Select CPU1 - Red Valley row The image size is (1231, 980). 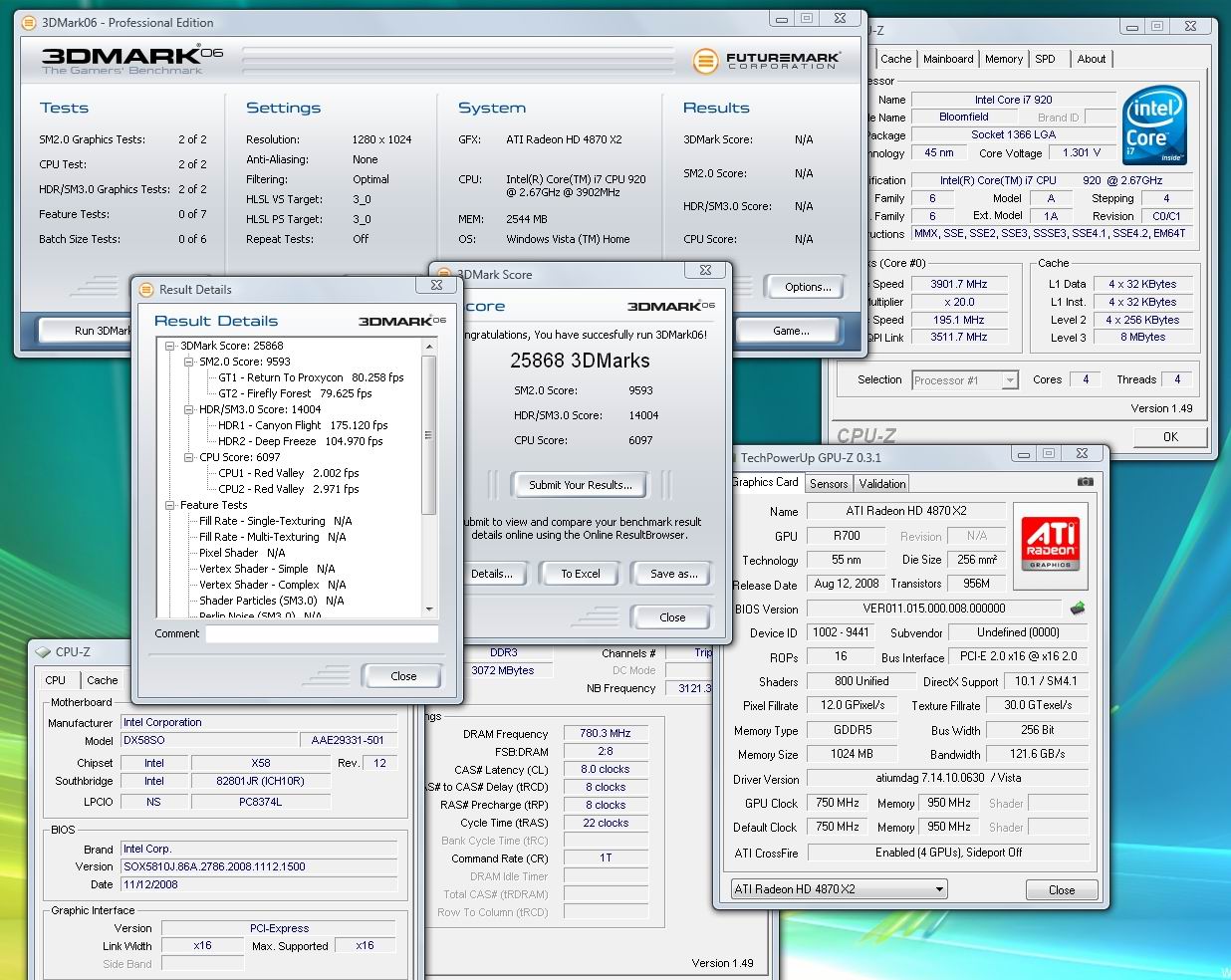289,473
